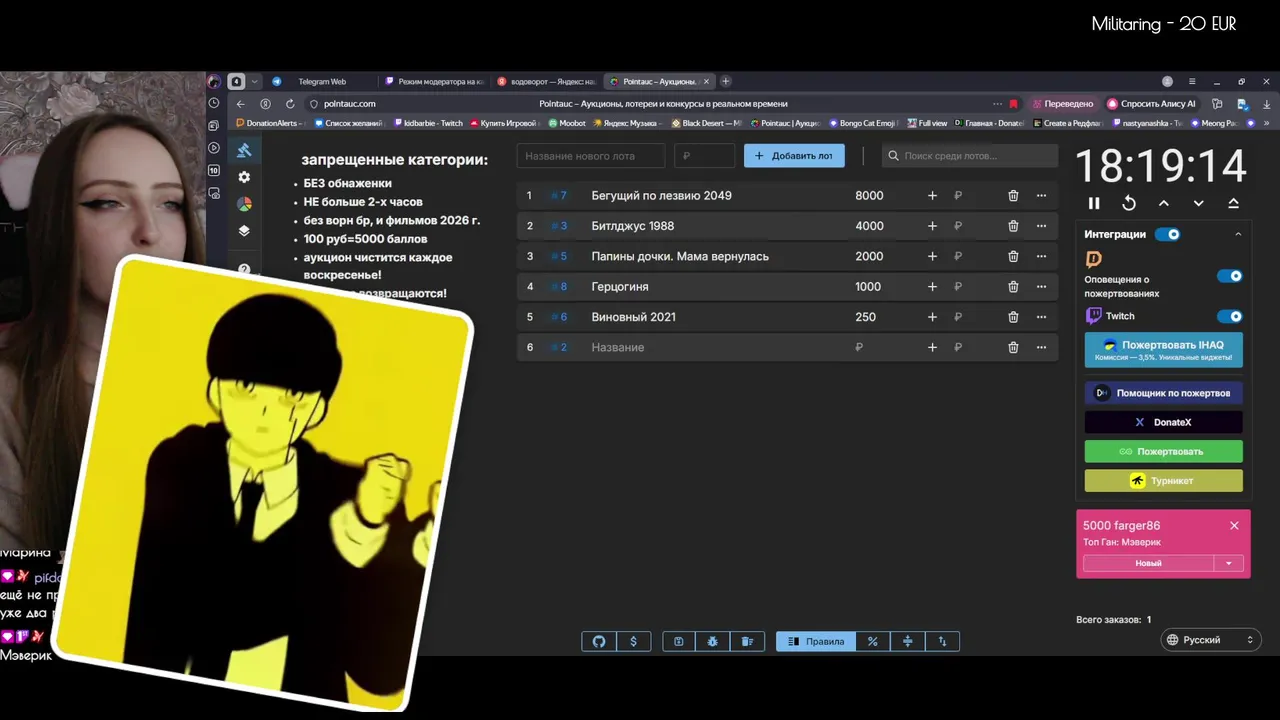The height and width of the screenshot is (720, 1280).
Task: Click the green Пожертвовать button
Action: point(1164,451)
